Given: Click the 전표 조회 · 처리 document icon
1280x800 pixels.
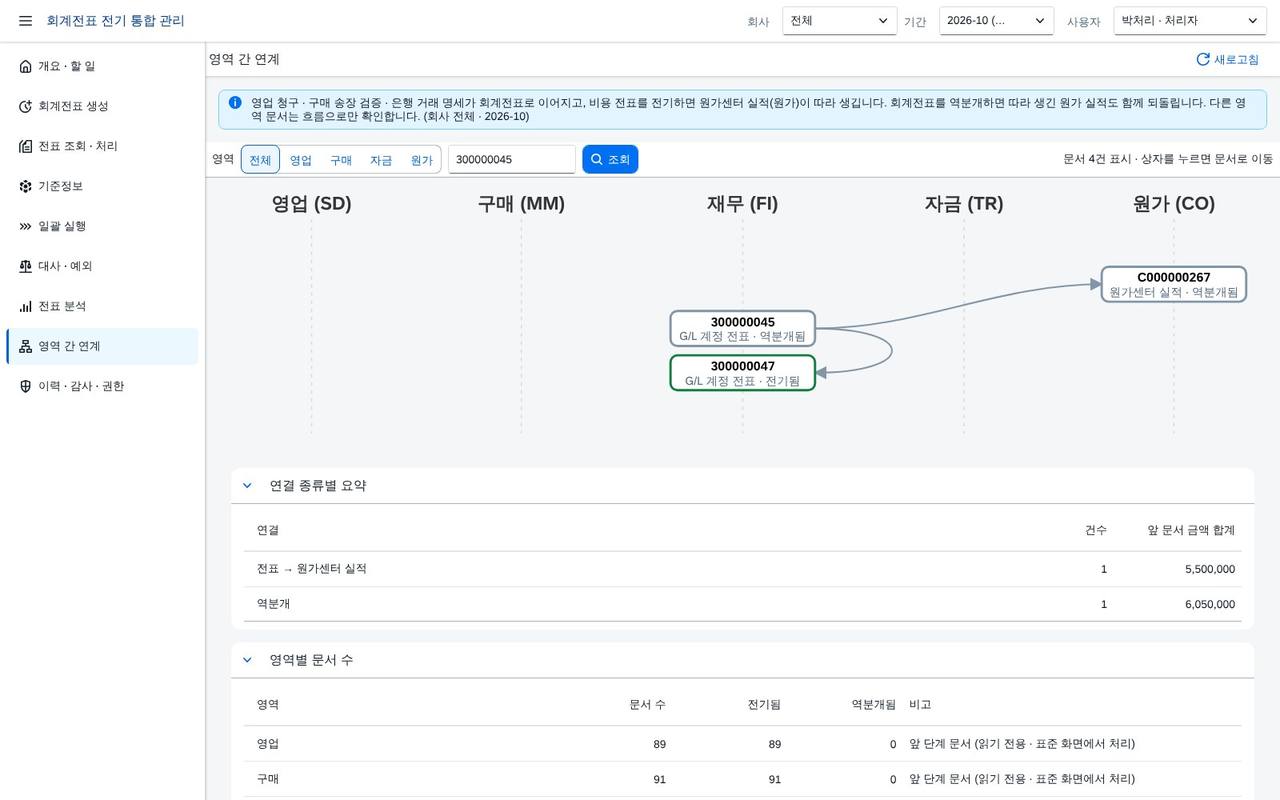Looking at the screenshot, I should (x=26, y=146).
